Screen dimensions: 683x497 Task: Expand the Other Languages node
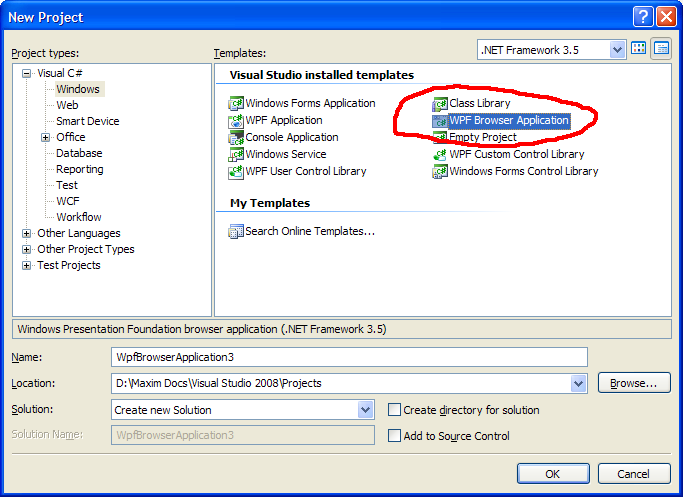pos(27,233)
